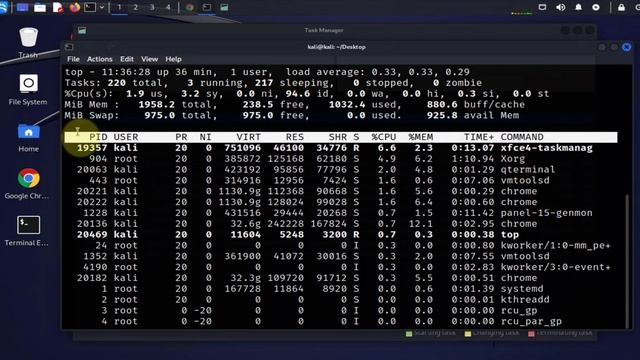Select terminal window button in the panel
640x360 pixels.
[x=207, y=7]
